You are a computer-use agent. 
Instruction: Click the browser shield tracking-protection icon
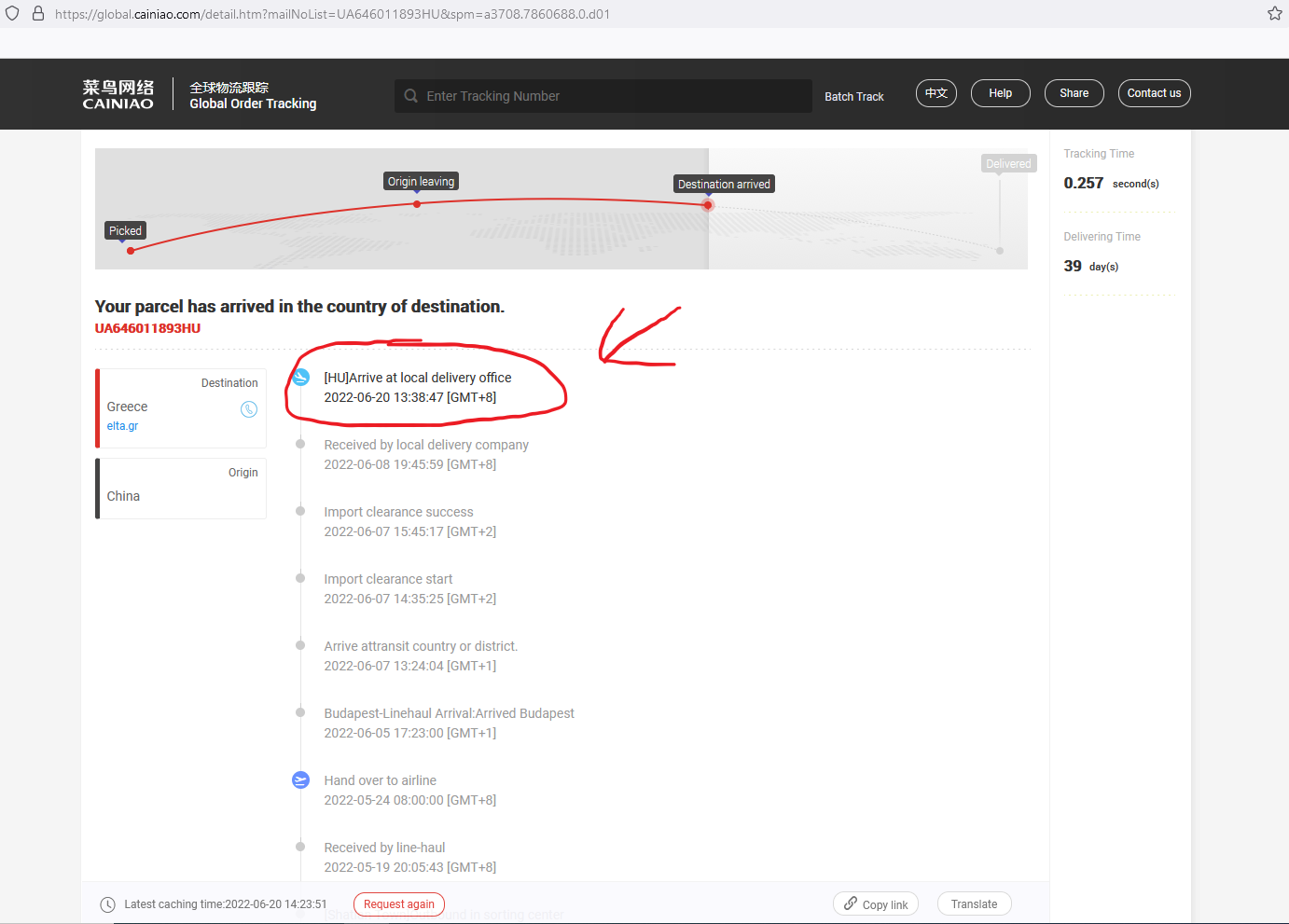click(12, 14)
